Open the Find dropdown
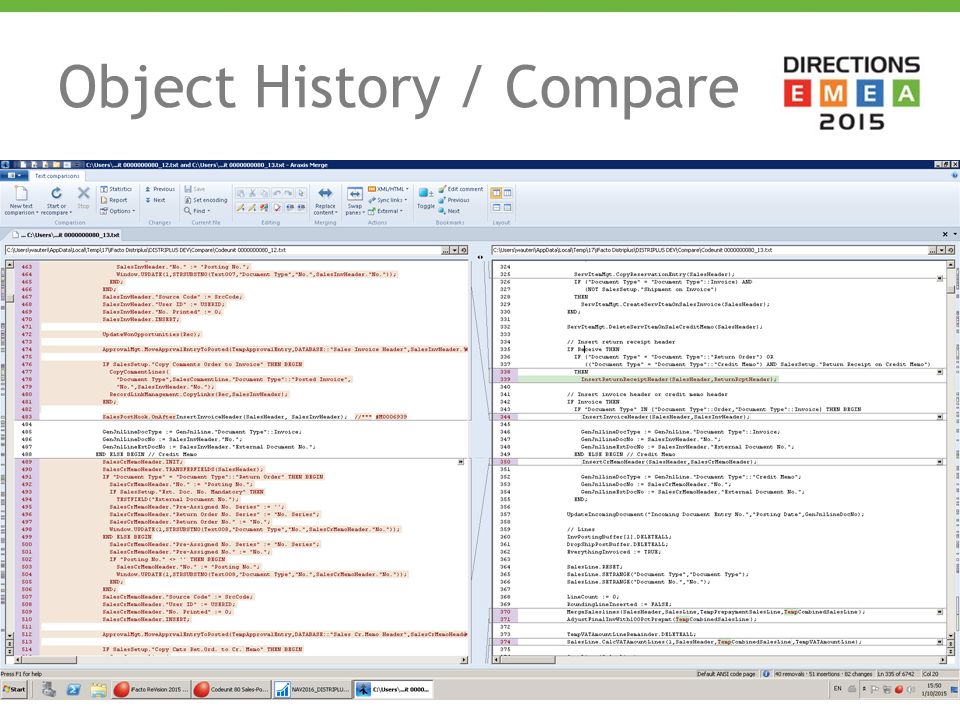Viewport: 960px width, 720px height. click(x=197, y=211)
